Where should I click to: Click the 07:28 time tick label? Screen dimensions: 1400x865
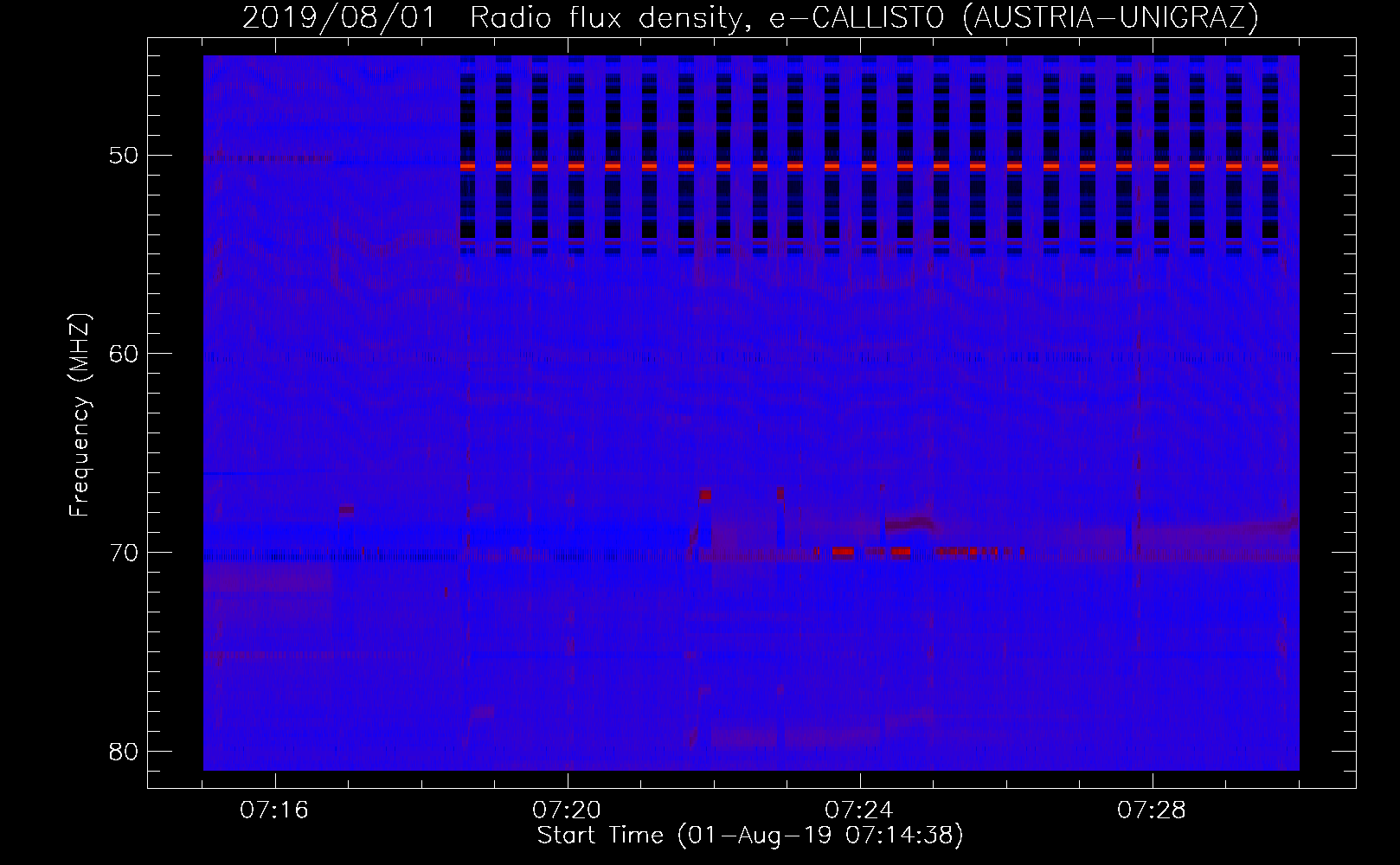point(1152,811)
